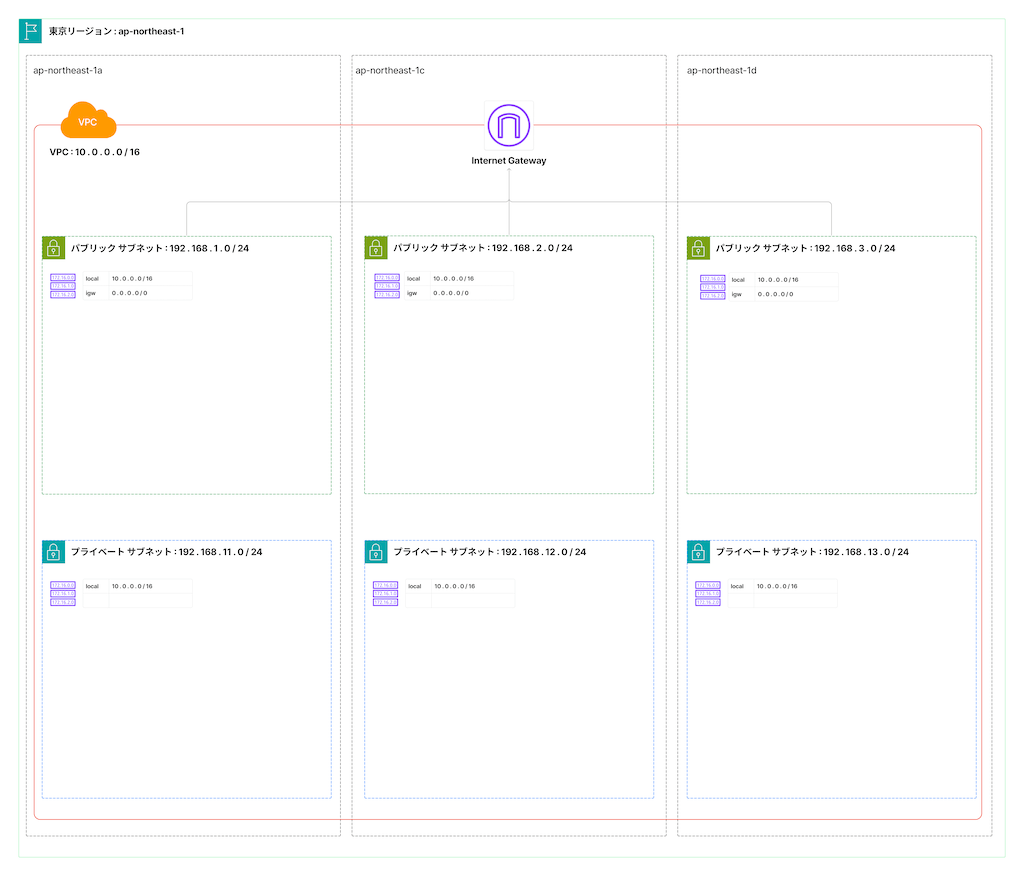Click the "パブリック サブネット : 192.168.3.0/24" title

coord(805,248)
